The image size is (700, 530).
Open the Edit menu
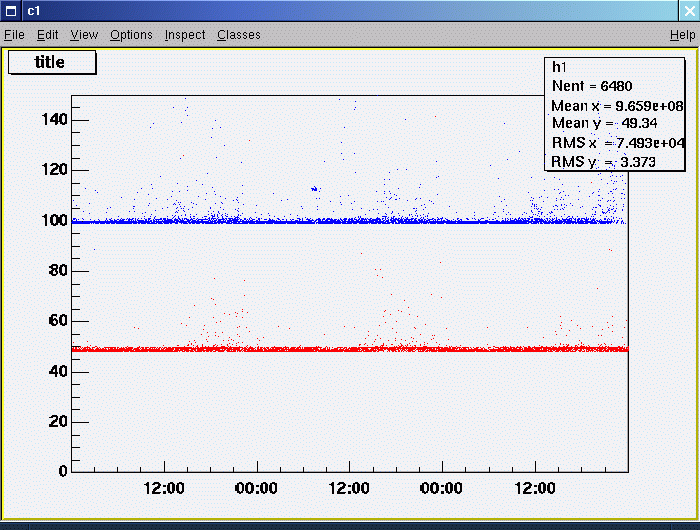47,35
